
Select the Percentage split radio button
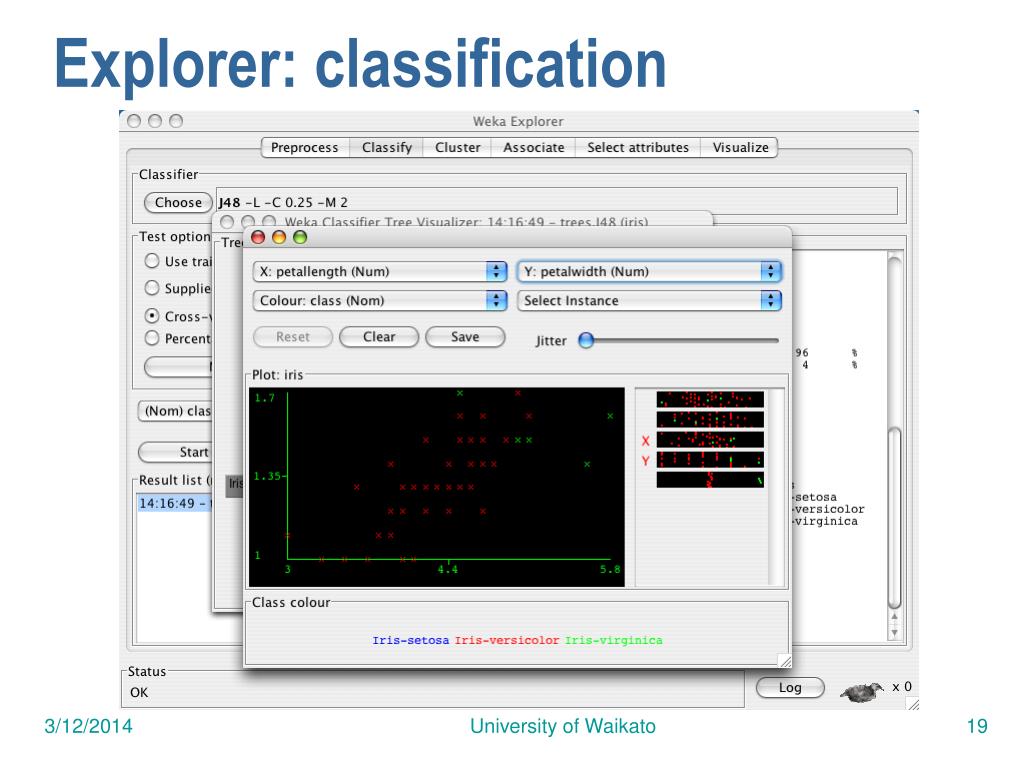[152, 338]
